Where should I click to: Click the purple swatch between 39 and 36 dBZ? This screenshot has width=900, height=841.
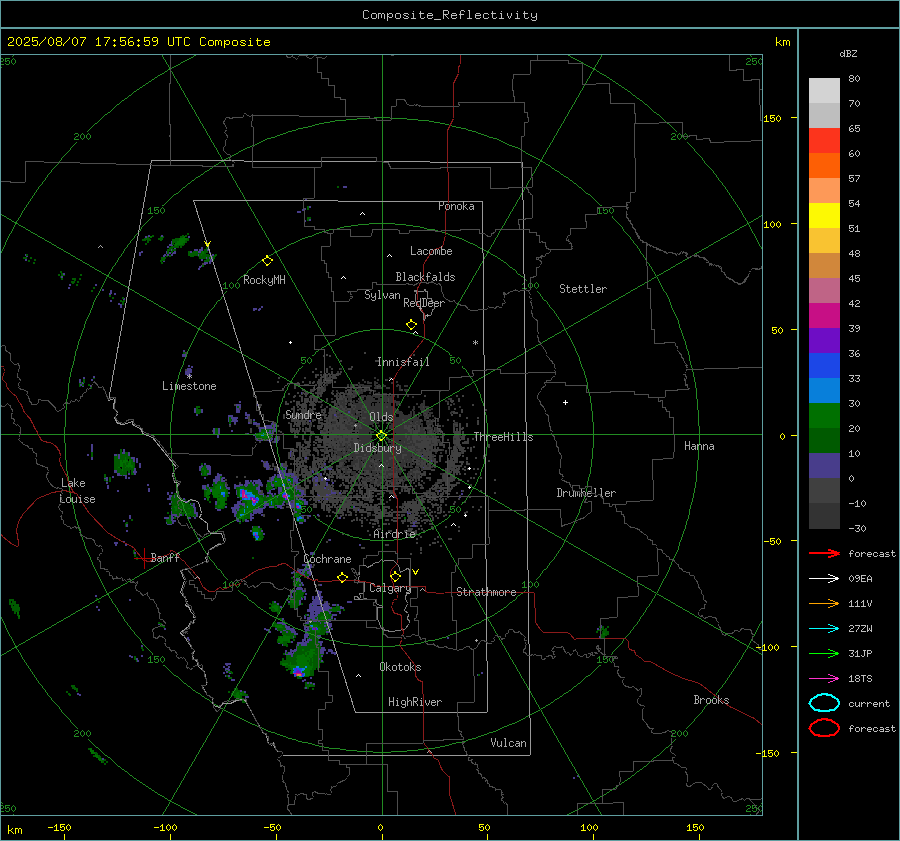(824, 341)
